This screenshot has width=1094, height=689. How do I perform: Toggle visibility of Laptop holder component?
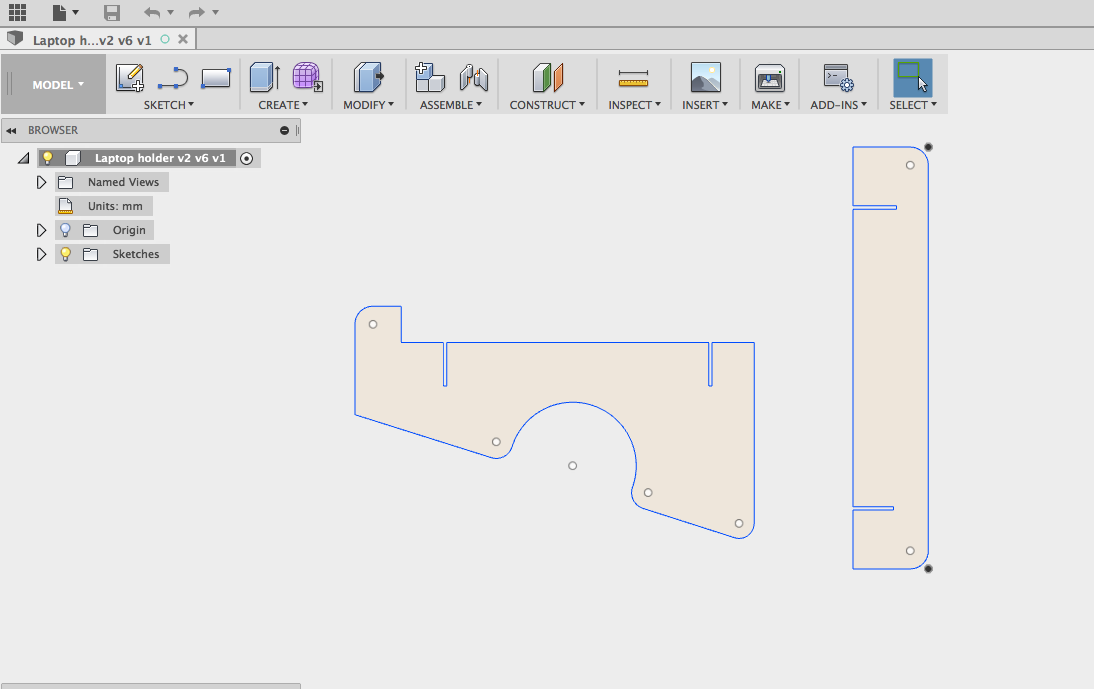47,158
